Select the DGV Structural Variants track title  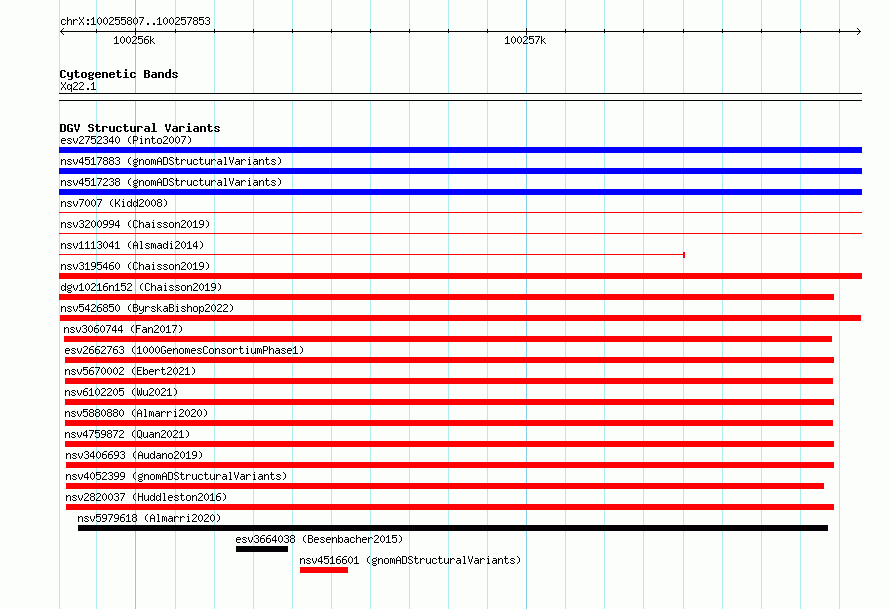pos(140,128)
